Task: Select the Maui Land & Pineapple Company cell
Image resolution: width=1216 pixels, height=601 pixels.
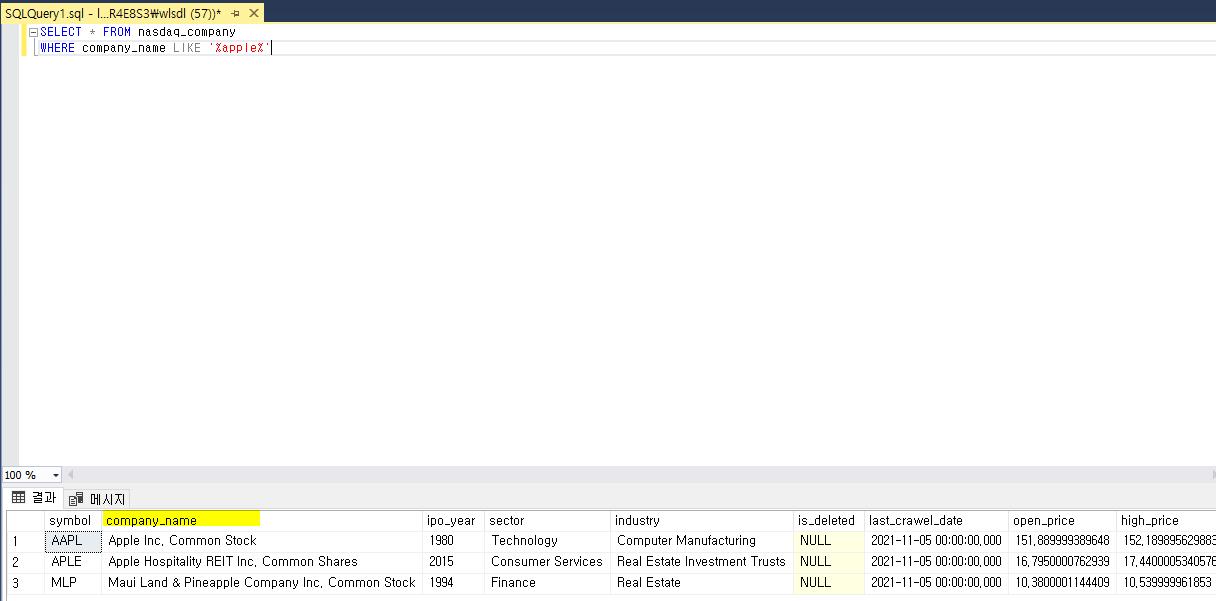Action: pyautogui.click(x=262, y=583)
